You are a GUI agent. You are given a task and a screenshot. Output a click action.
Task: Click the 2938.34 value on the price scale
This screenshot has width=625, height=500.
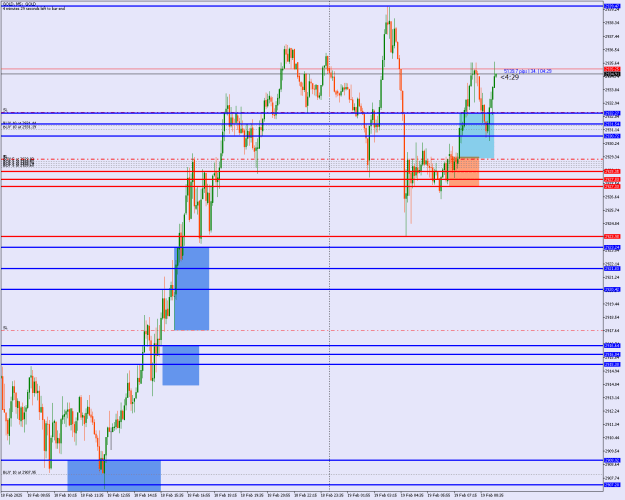pyautogui.click(x=612, y=23)
